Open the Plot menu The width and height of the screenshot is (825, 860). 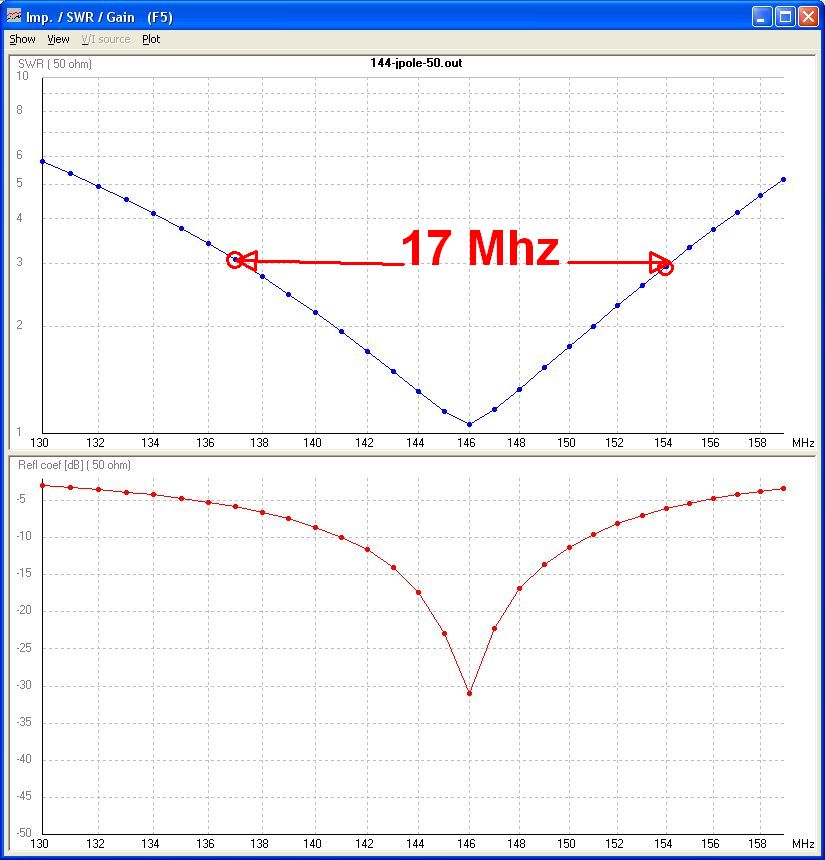coord(151,40)
